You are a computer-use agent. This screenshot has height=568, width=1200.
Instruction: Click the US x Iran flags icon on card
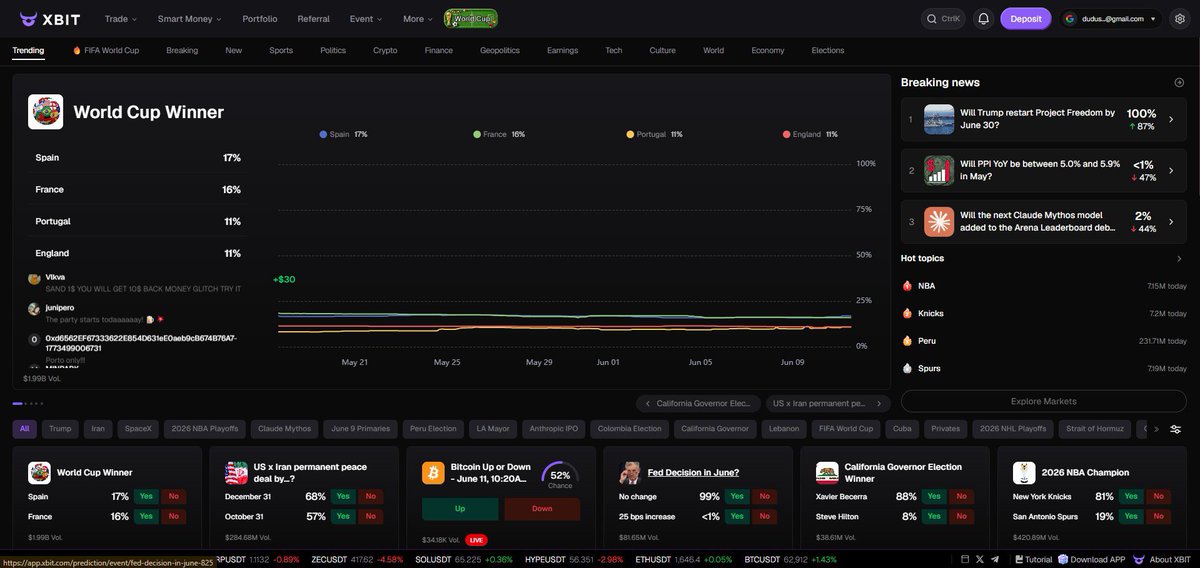pyautogui.click(x=236, y=472)
